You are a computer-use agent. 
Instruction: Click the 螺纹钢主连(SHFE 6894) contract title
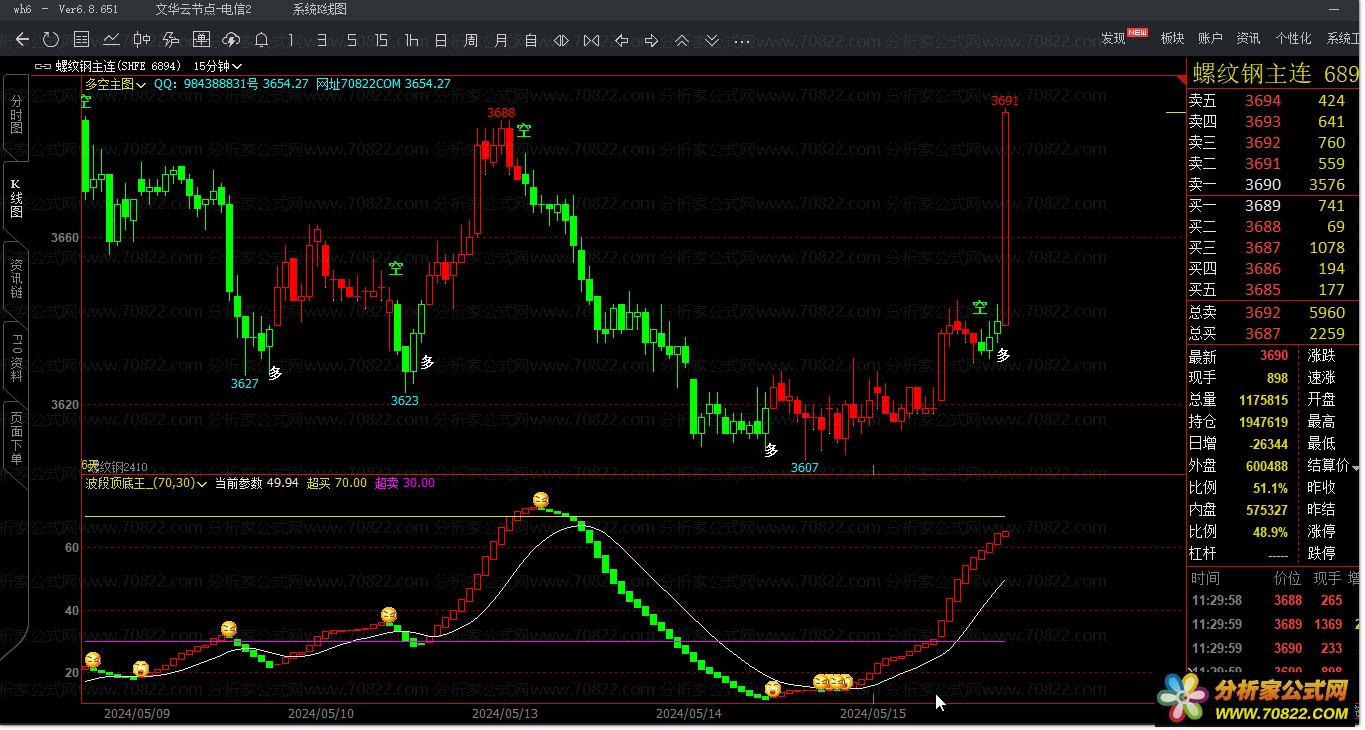[x=118, y=65]
